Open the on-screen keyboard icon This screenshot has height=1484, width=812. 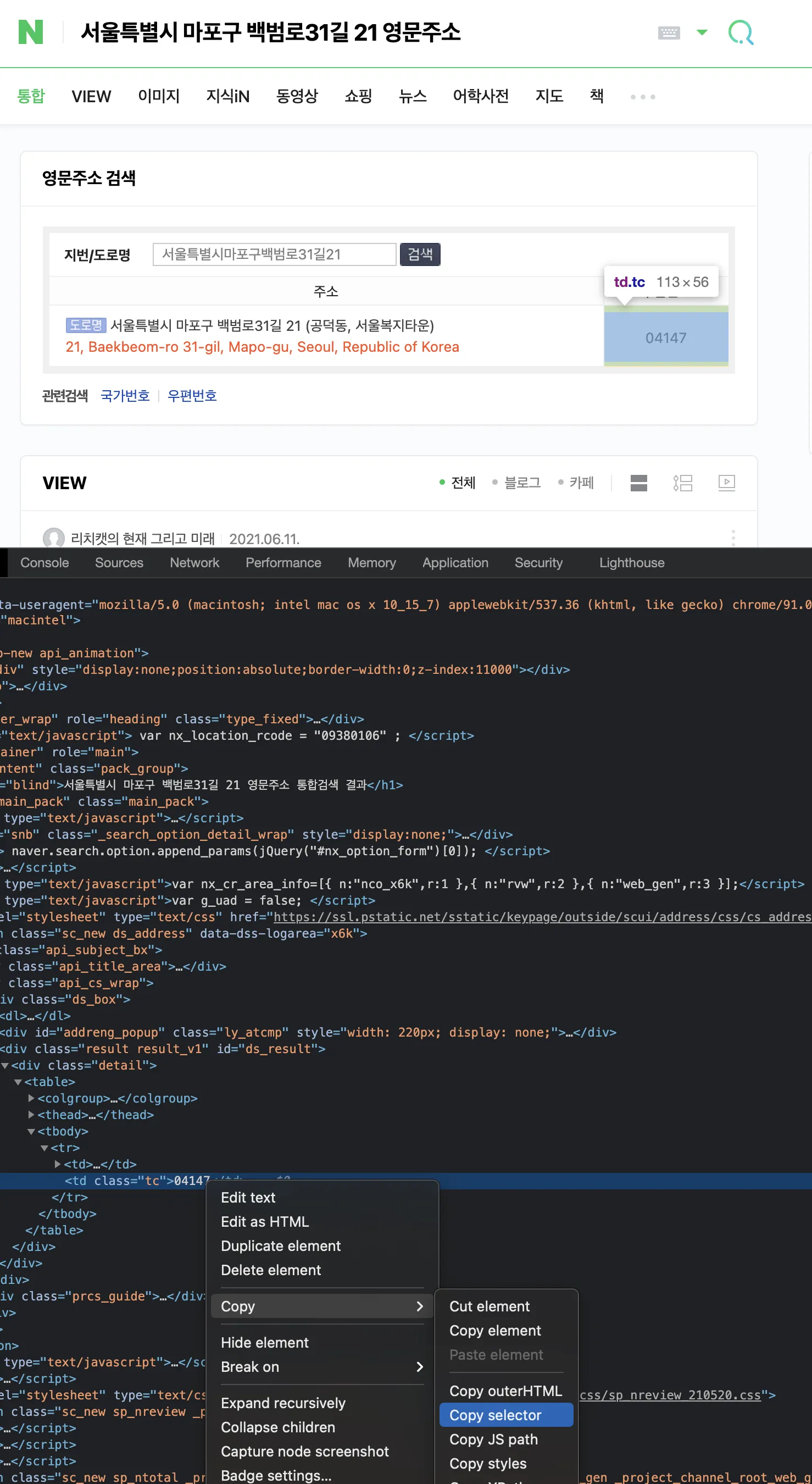click(x=669, y=33)
